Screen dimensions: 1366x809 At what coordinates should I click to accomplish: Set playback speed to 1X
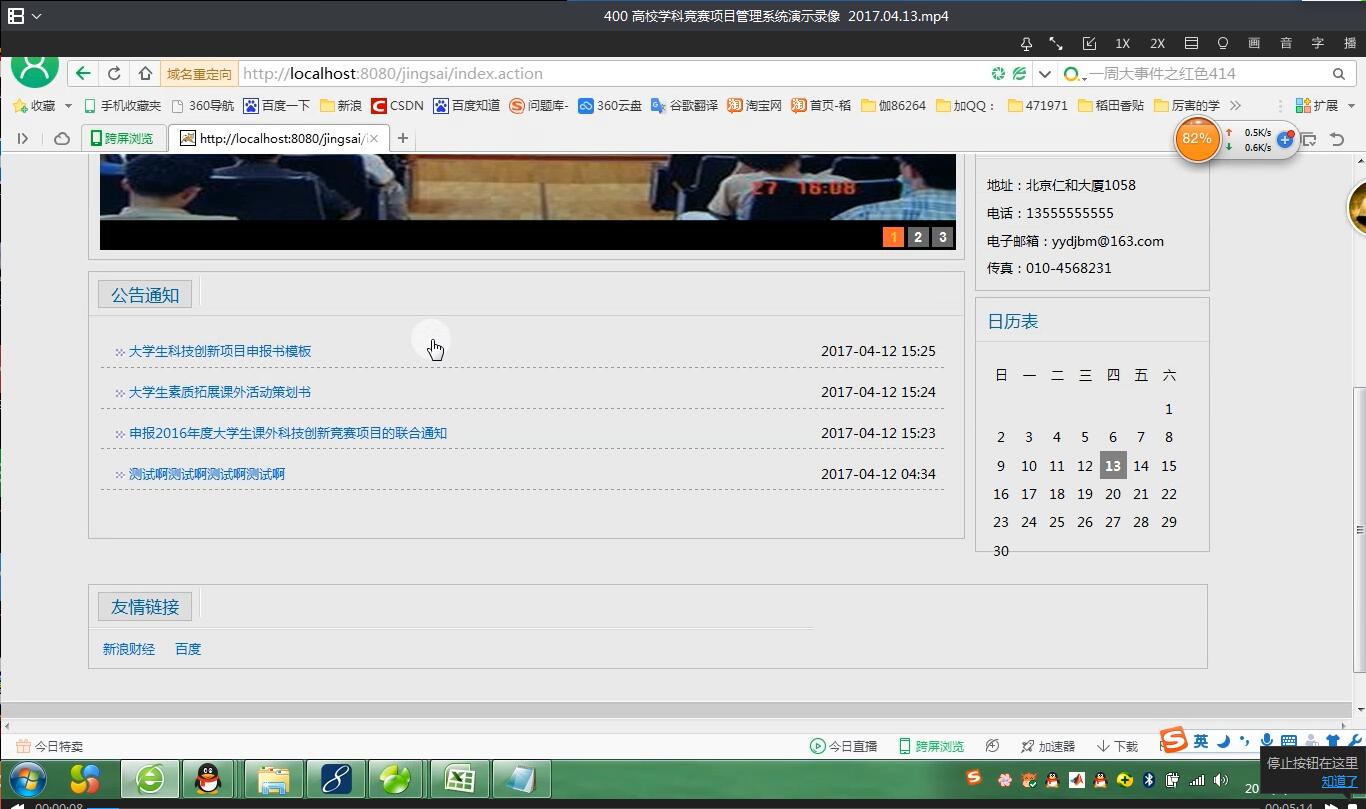tap(1122, 44)
